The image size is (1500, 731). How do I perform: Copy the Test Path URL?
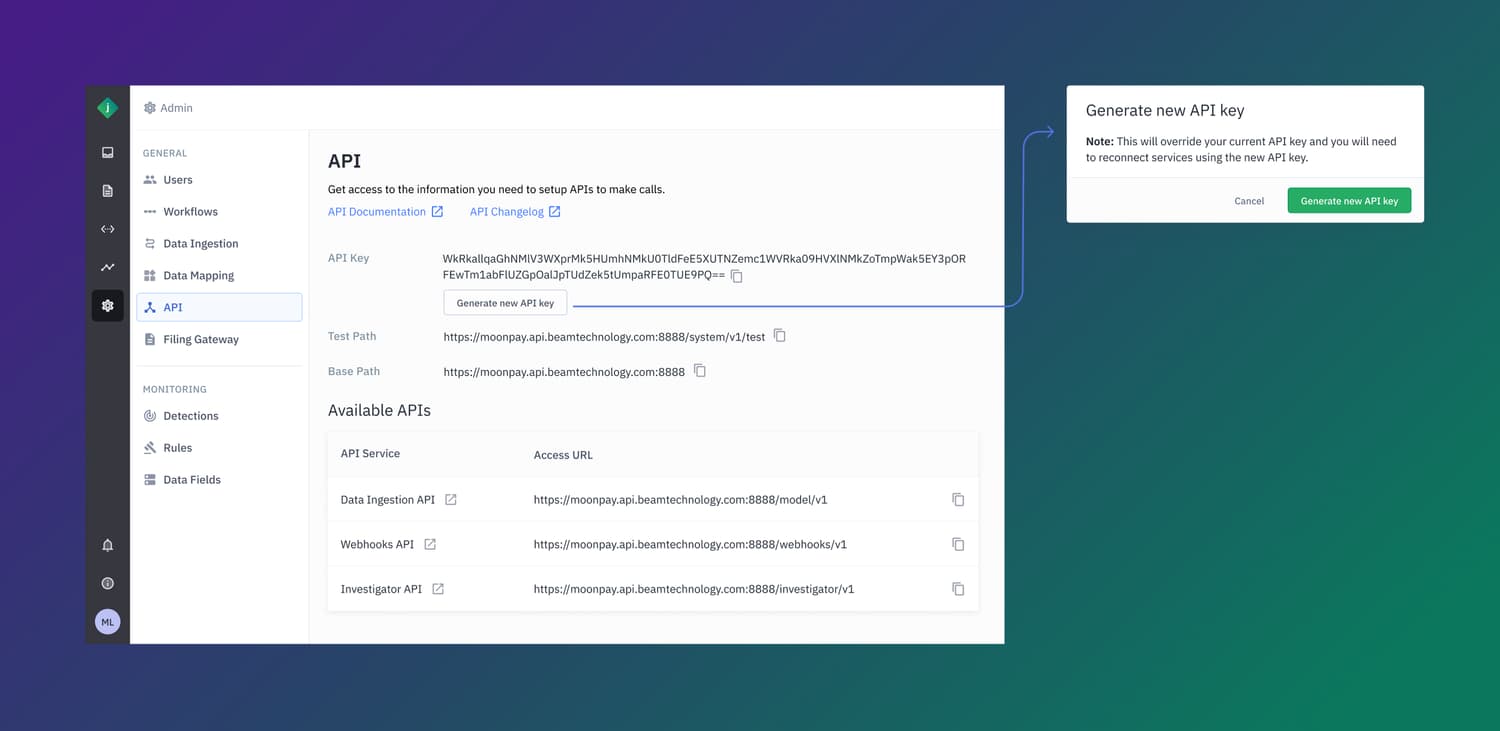[780, 336]
